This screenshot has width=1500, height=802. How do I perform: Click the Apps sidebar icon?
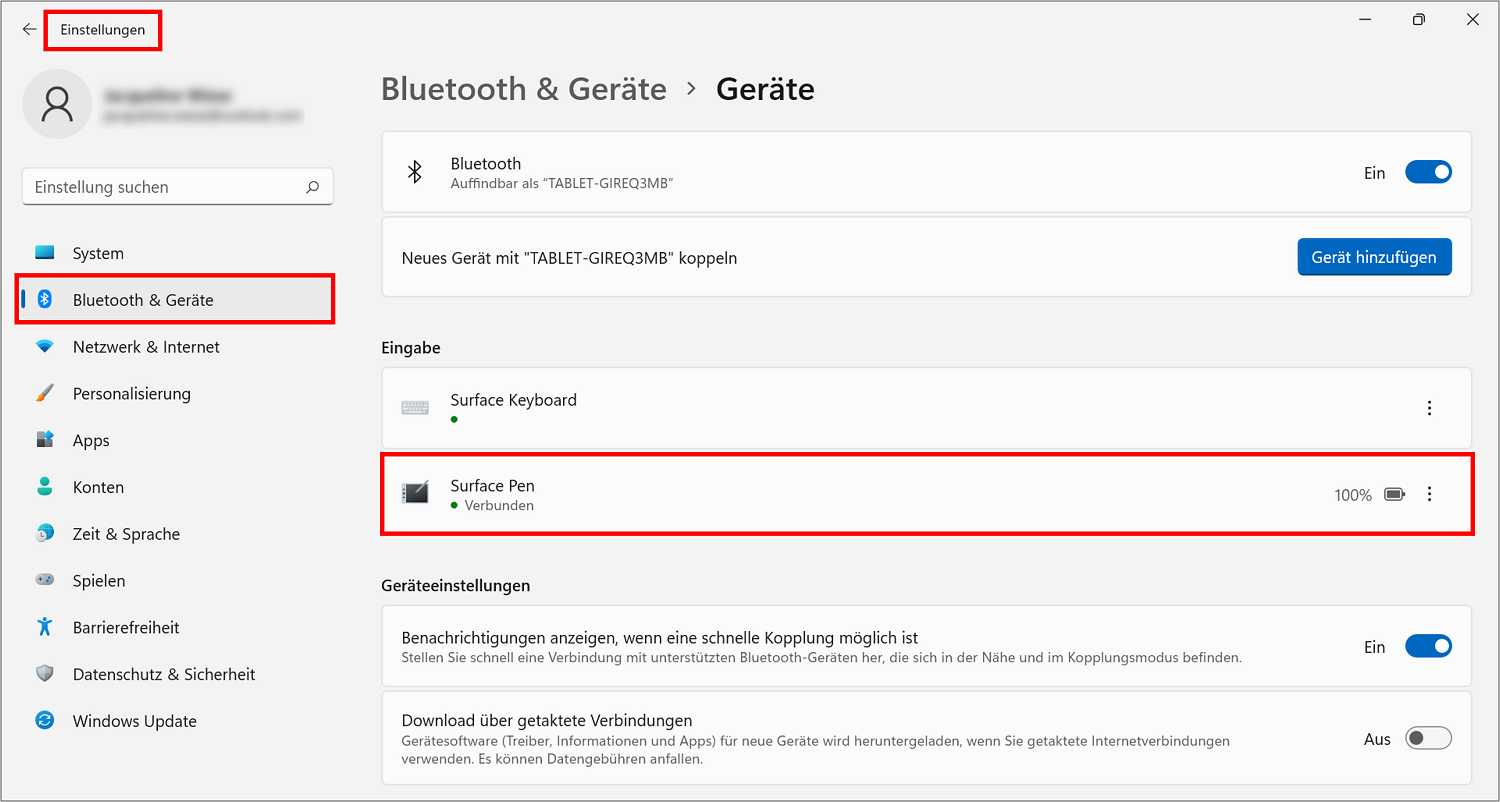click(x=45, y=440)
